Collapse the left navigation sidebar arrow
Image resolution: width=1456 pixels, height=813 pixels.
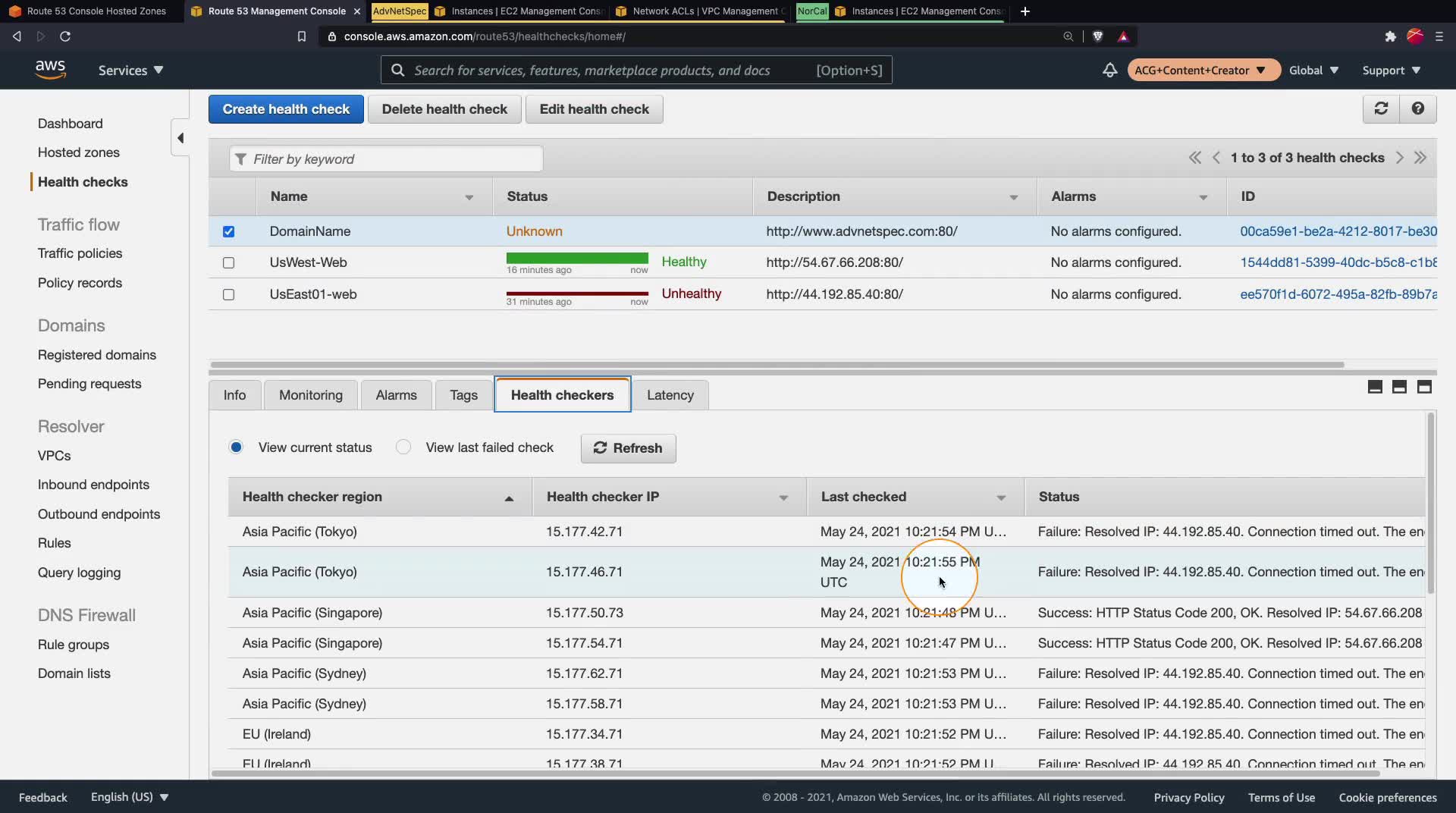coord(180,138)
